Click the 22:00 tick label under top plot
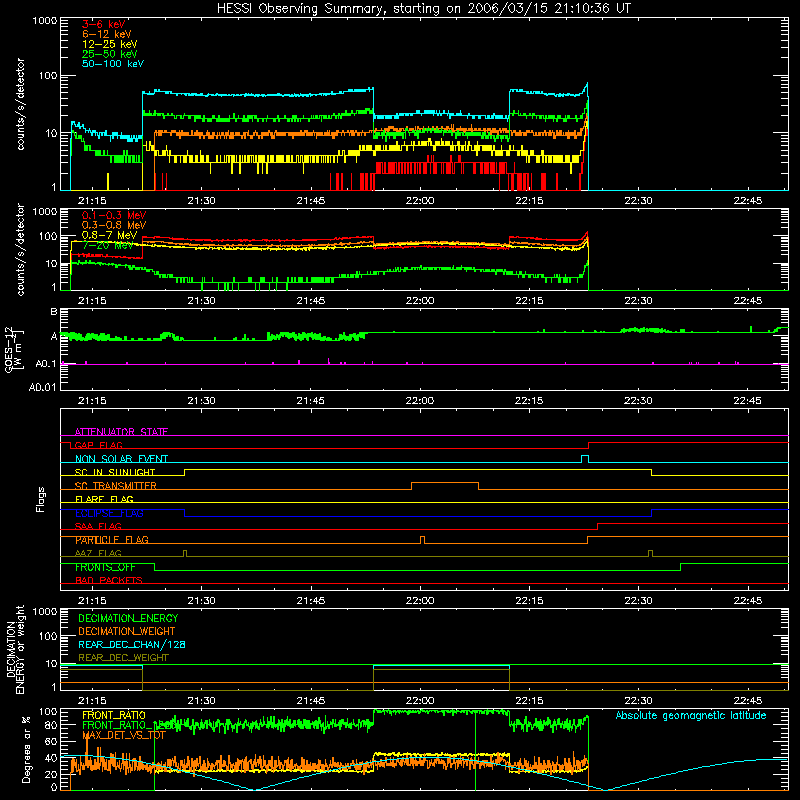This screenshot has height=800, width=800. click(420, 201)
